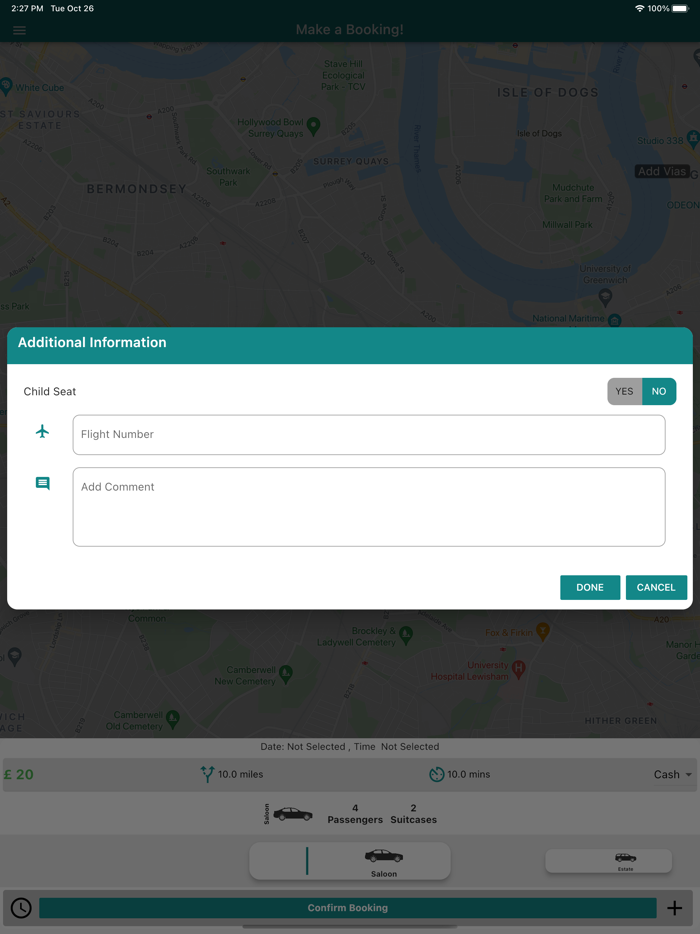Tap the clock schedule icon
The image size is (700, 934).
pos(21,908)
